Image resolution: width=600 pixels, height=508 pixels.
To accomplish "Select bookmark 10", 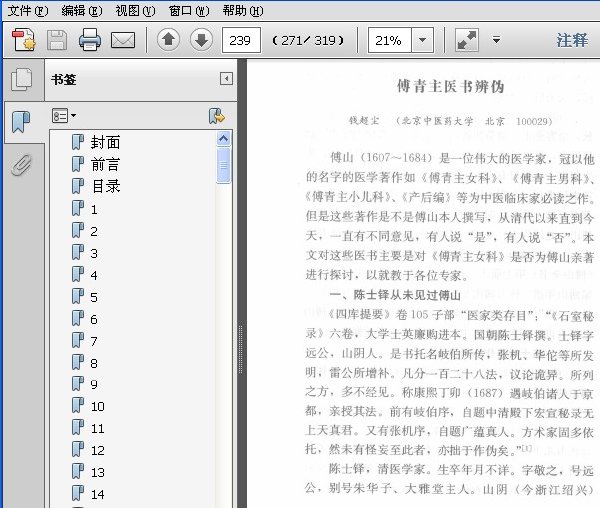I will click(98, 407).
